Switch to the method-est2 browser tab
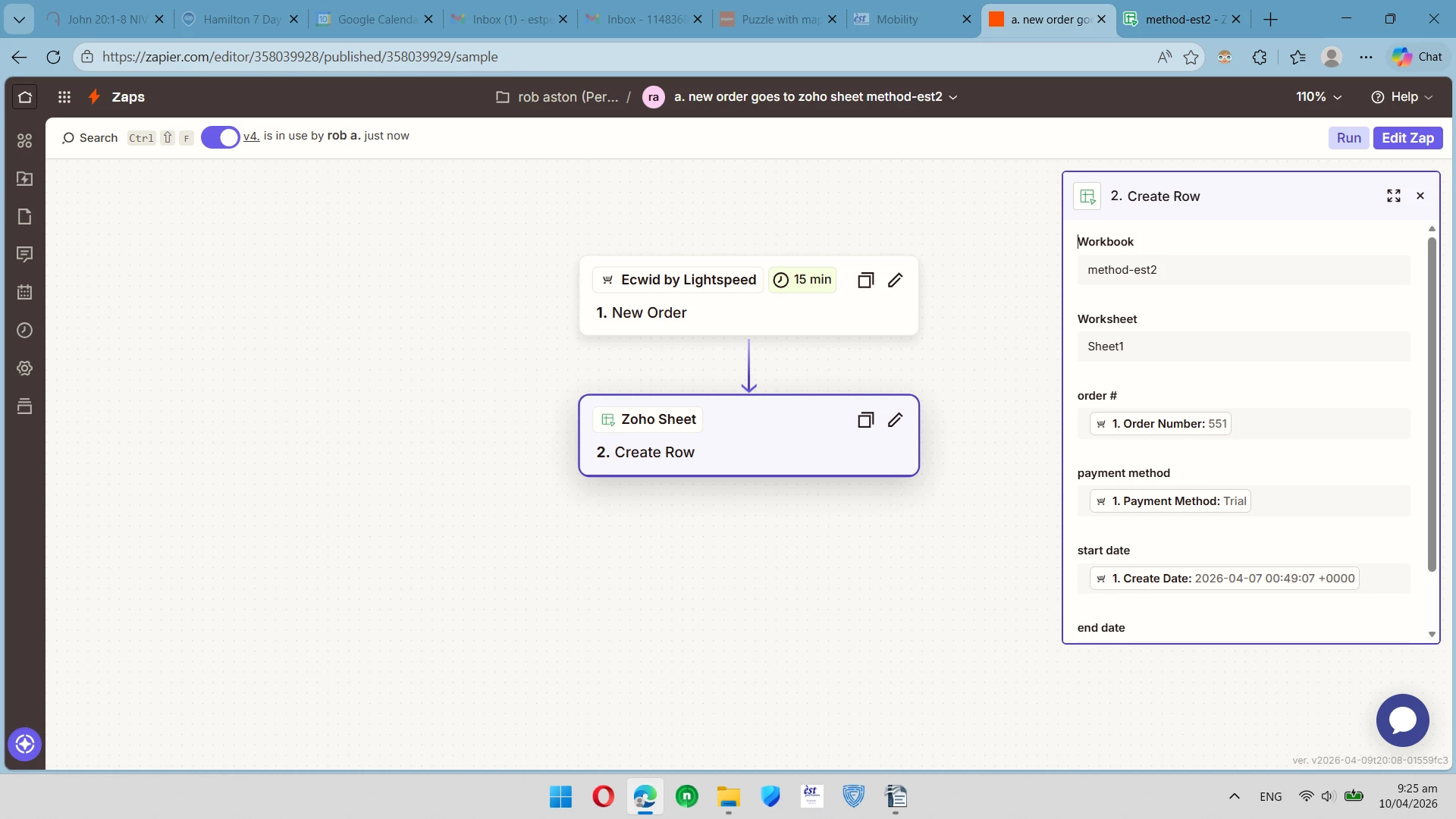The image size is (1456, 819). 1181,20
